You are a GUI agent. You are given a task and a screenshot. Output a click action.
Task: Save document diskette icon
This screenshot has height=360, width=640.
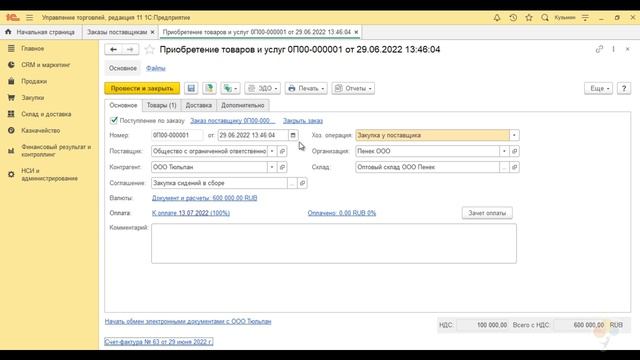click(191, 89)
